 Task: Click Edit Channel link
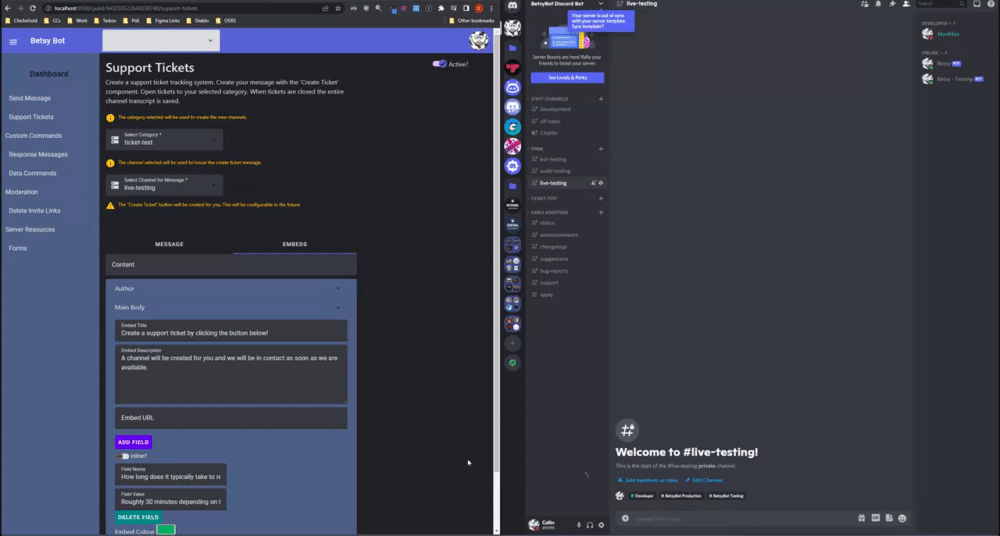point(704,480)
